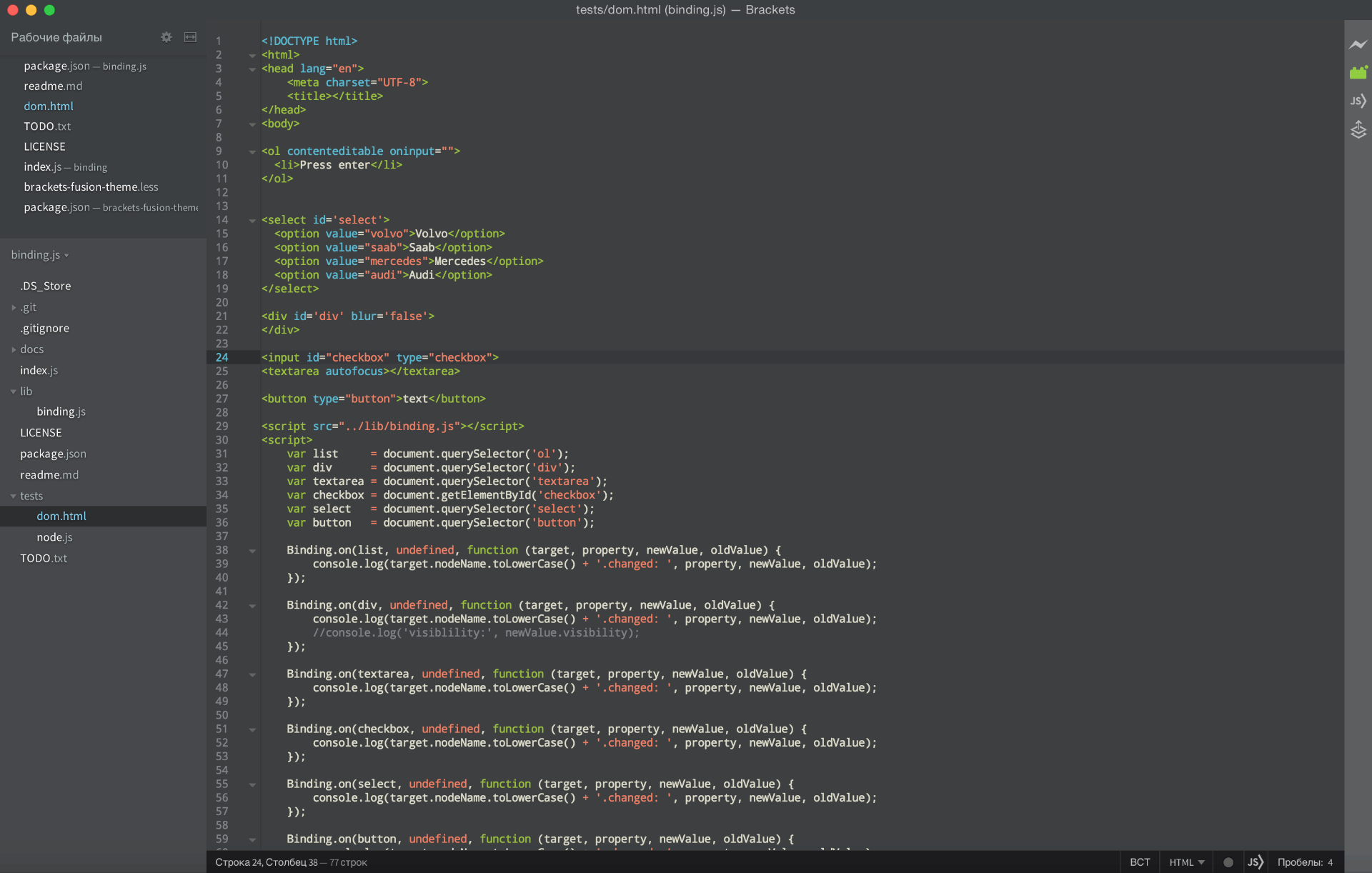The height and width of the screenshot is (873, 1372).
Task: Click the layers upload icon in right toolbar
Action: point(1358,130)
